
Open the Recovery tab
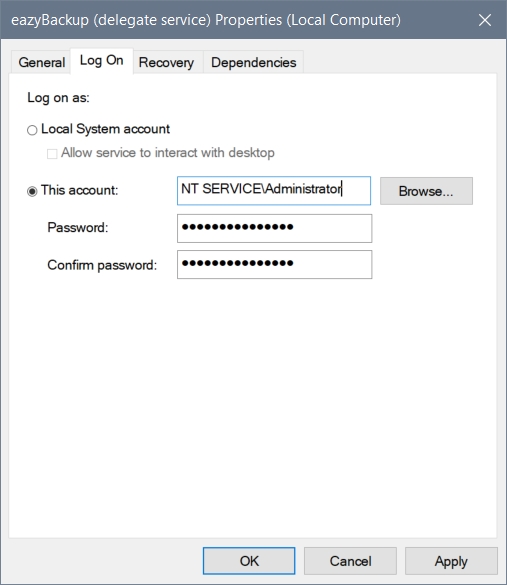(166, 62)
